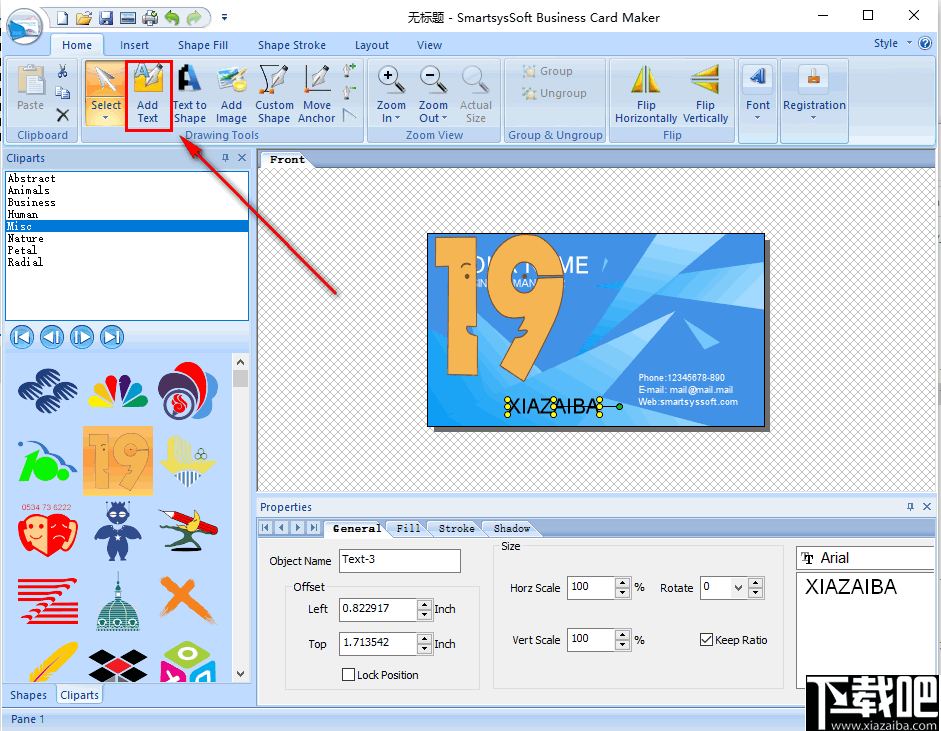Click Ungroup in Group & Ungroup section

tap(554, 93)
